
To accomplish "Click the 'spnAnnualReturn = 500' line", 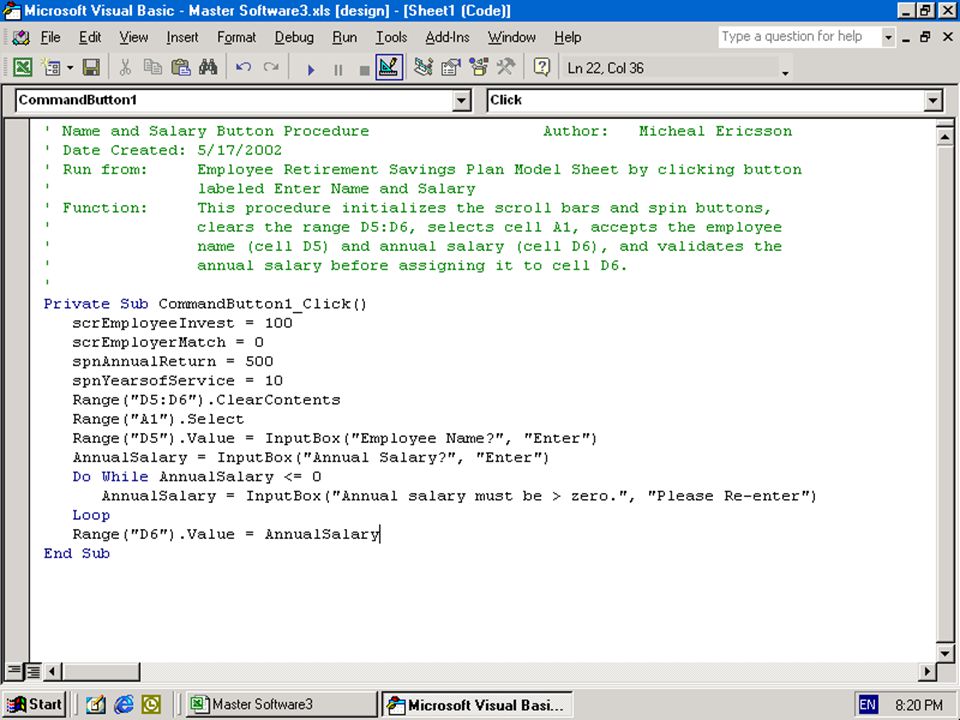I will 173,362.
